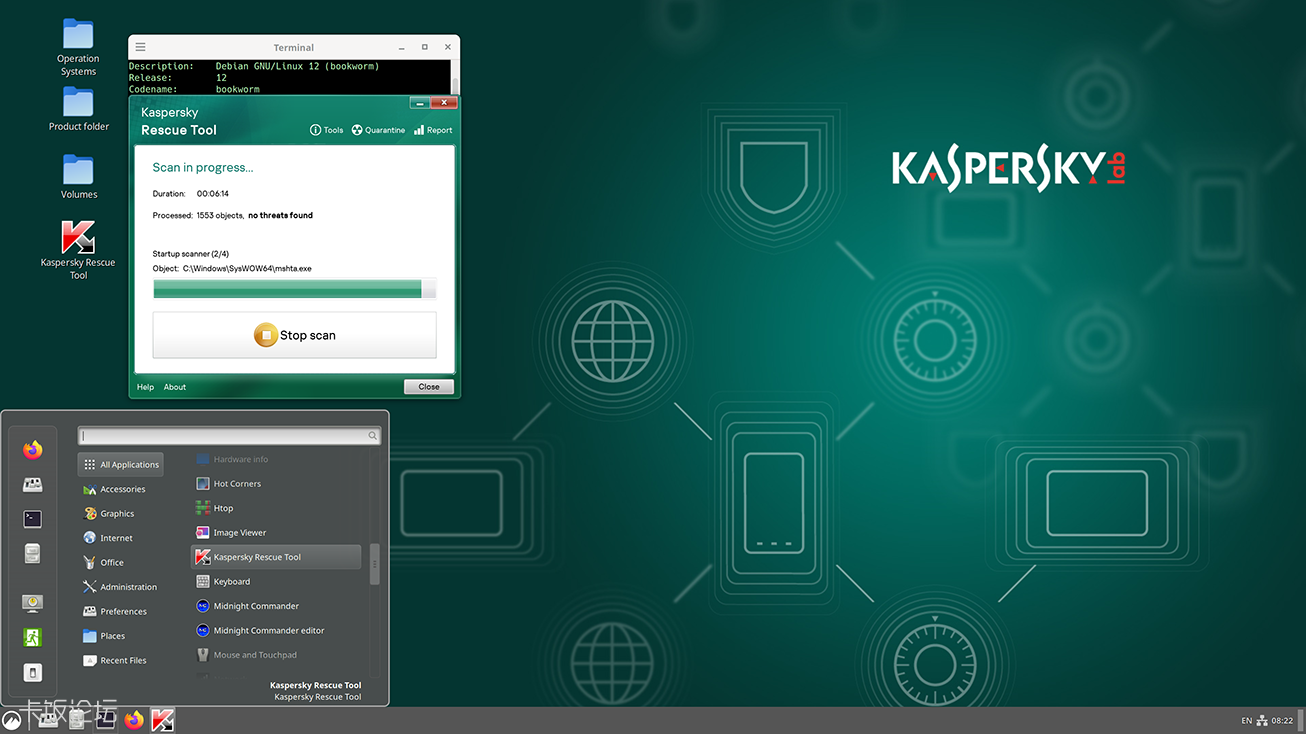Select the All Applications category
The width and height of the screenshot is (1306, 734).
click(120, 465)
